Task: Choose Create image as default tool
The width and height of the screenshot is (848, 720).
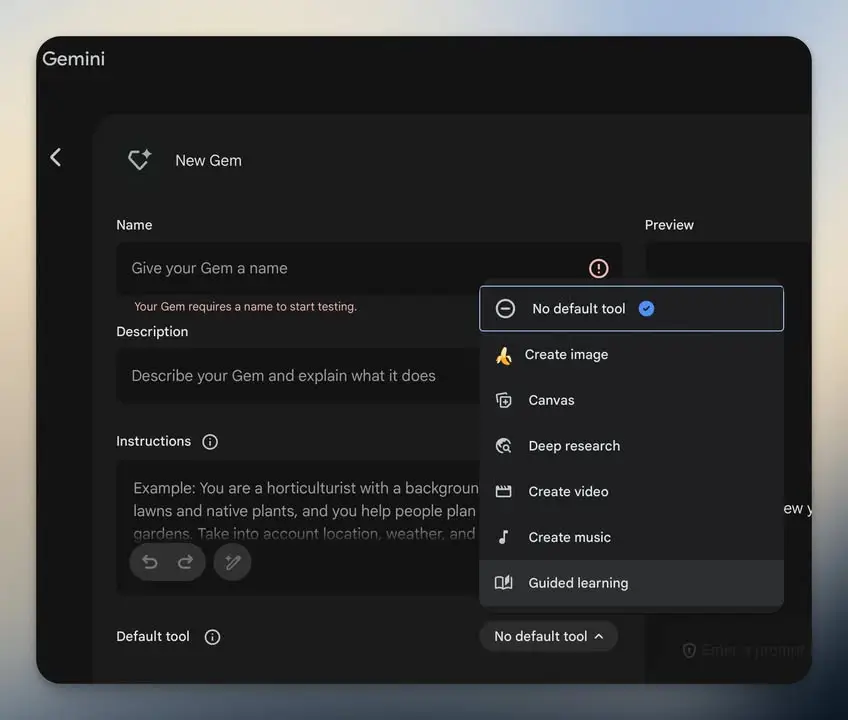Action: coord(631,355)
